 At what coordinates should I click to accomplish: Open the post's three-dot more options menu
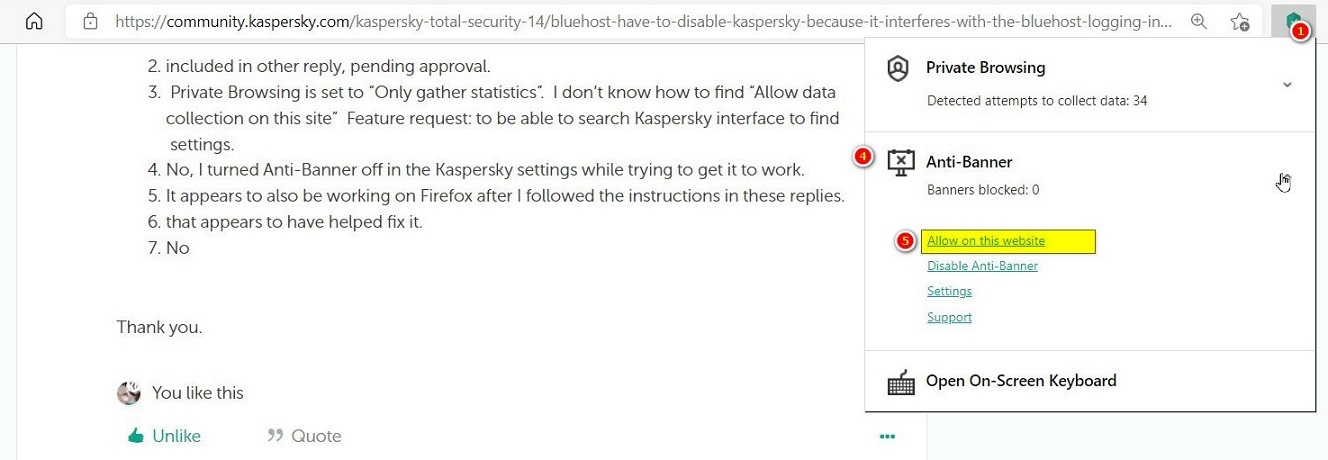pos(887,436)
